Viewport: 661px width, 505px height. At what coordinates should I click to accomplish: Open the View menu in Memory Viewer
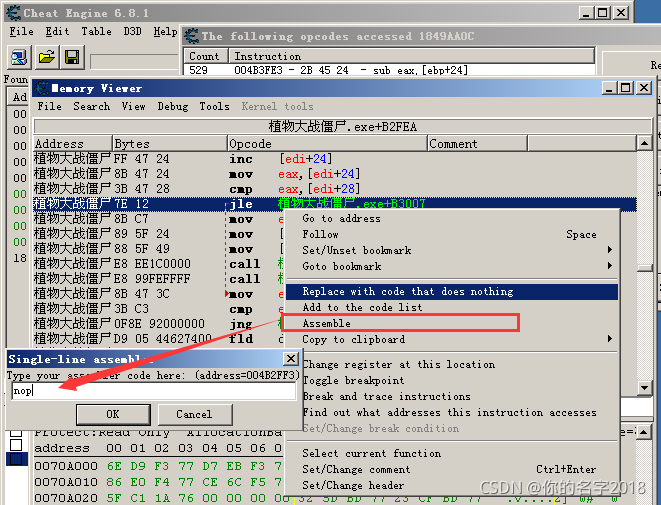pyautogui.click(x=133, y=107)
